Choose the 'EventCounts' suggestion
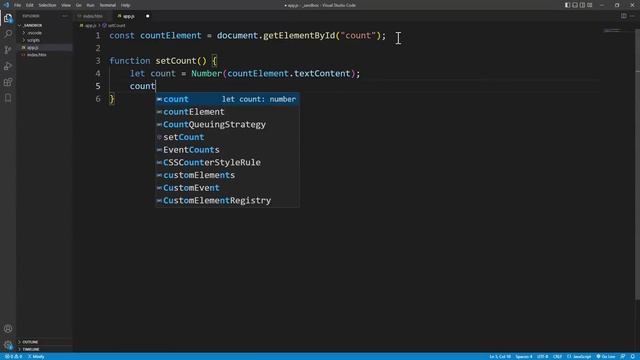The image size is (640, 360). pyautogui.click(x=227, y=150)
